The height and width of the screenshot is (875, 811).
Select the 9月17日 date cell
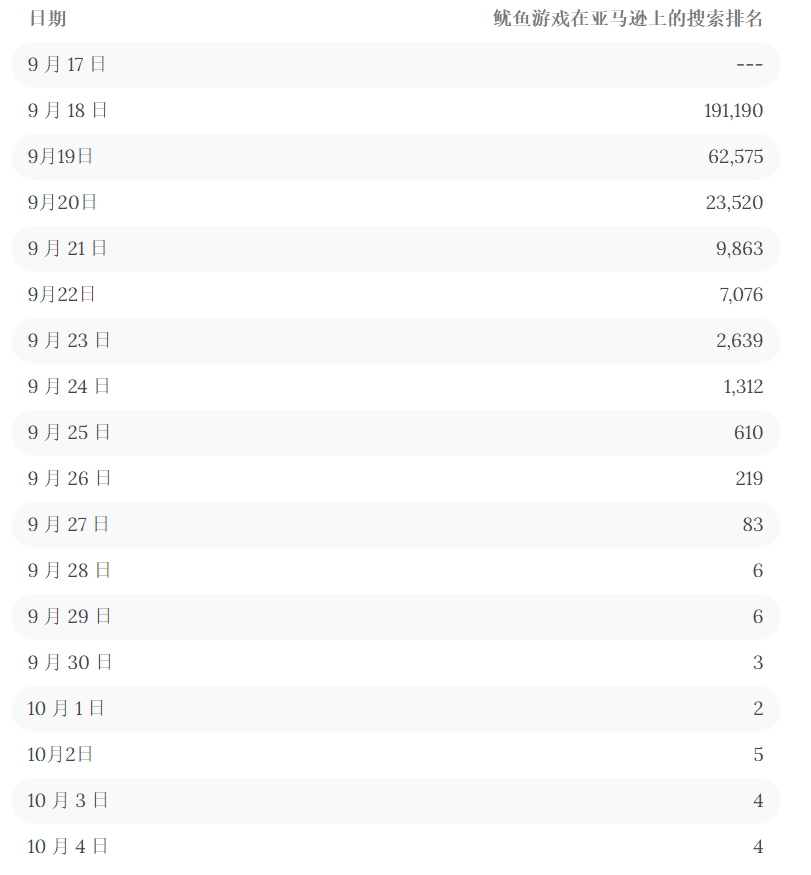click(x=67, y=65)
